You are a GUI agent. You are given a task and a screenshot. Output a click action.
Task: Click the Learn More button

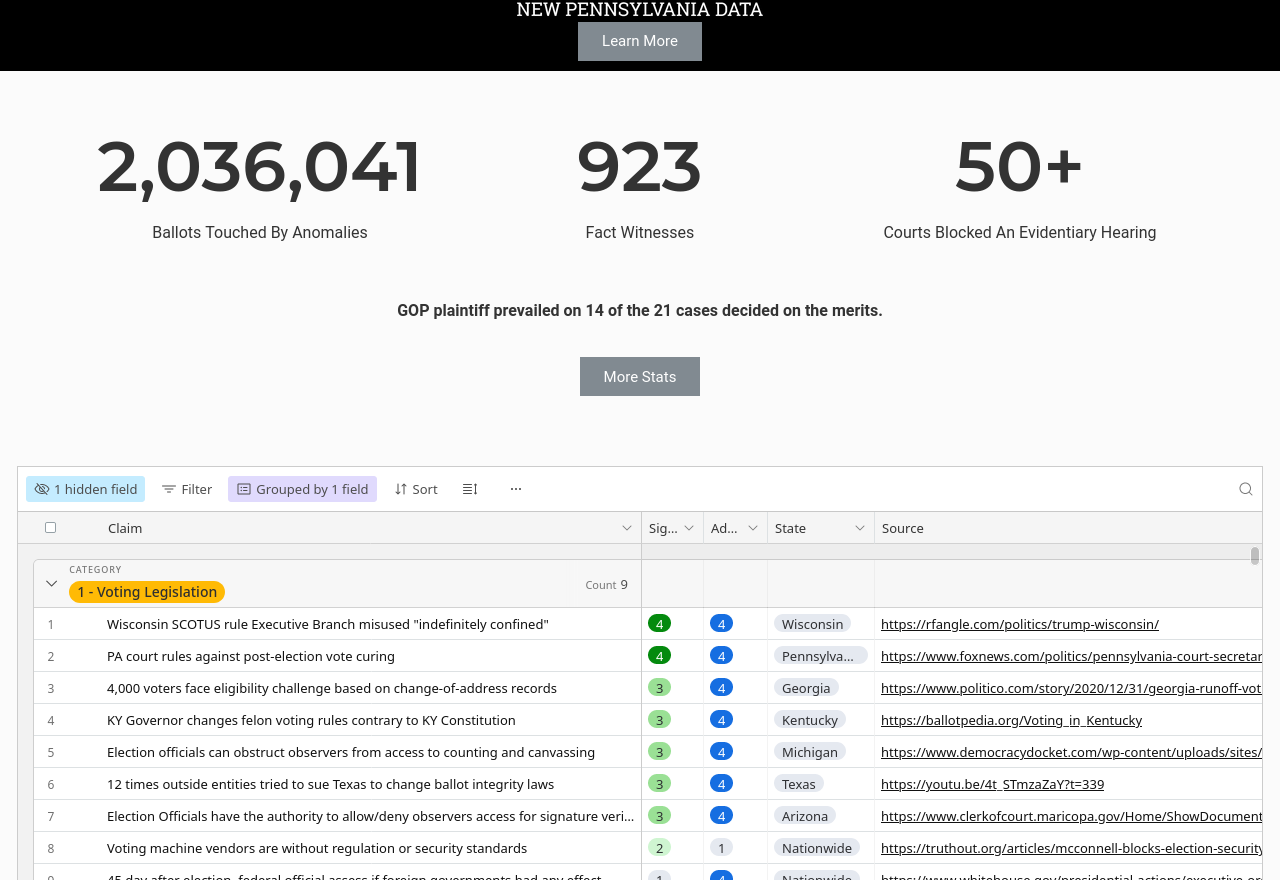[640, 41]
